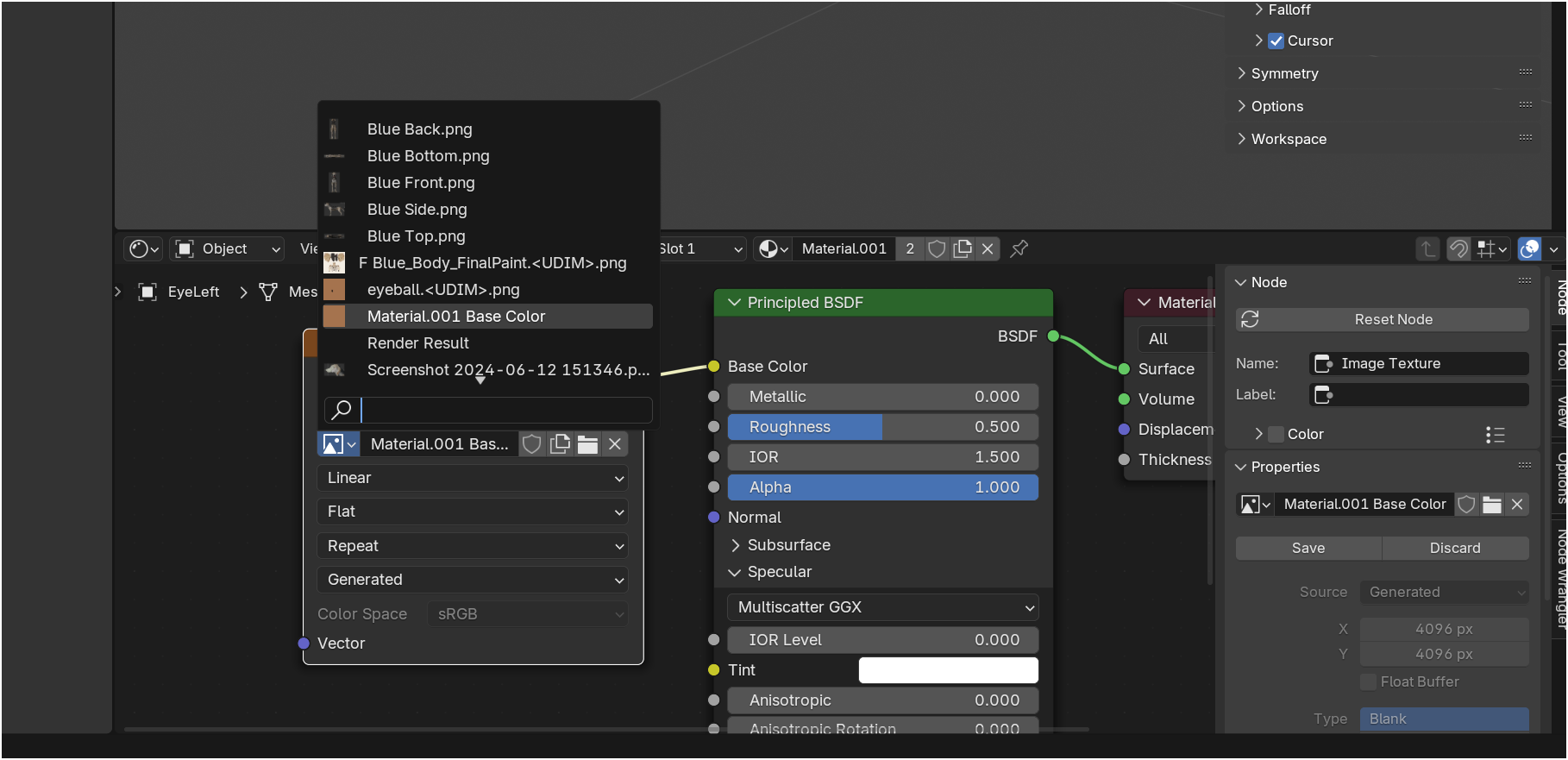Enable the Color checkbox in Node panel

click(x=1276, y=434)
